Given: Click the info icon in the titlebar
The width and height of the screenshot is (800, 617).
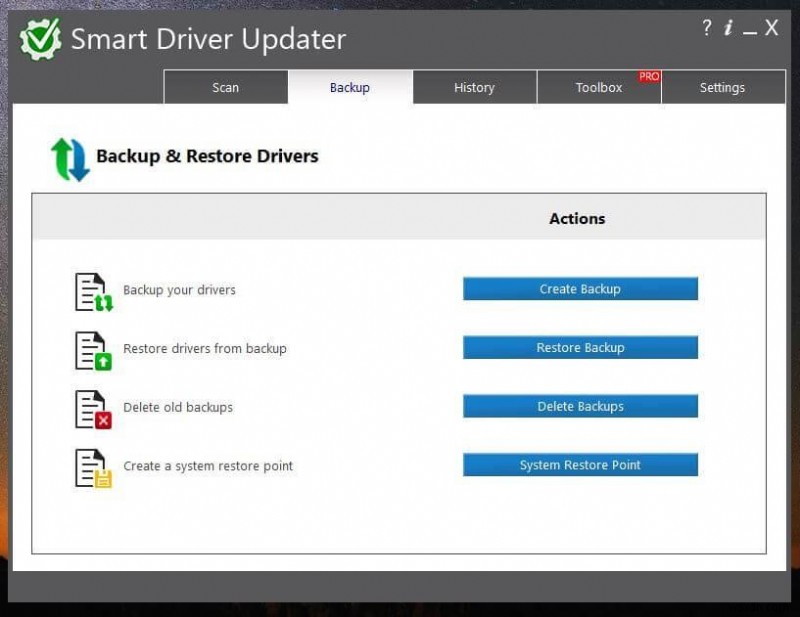Looking at the screenshot, I should pyautogui.click(x=728, y=29).
